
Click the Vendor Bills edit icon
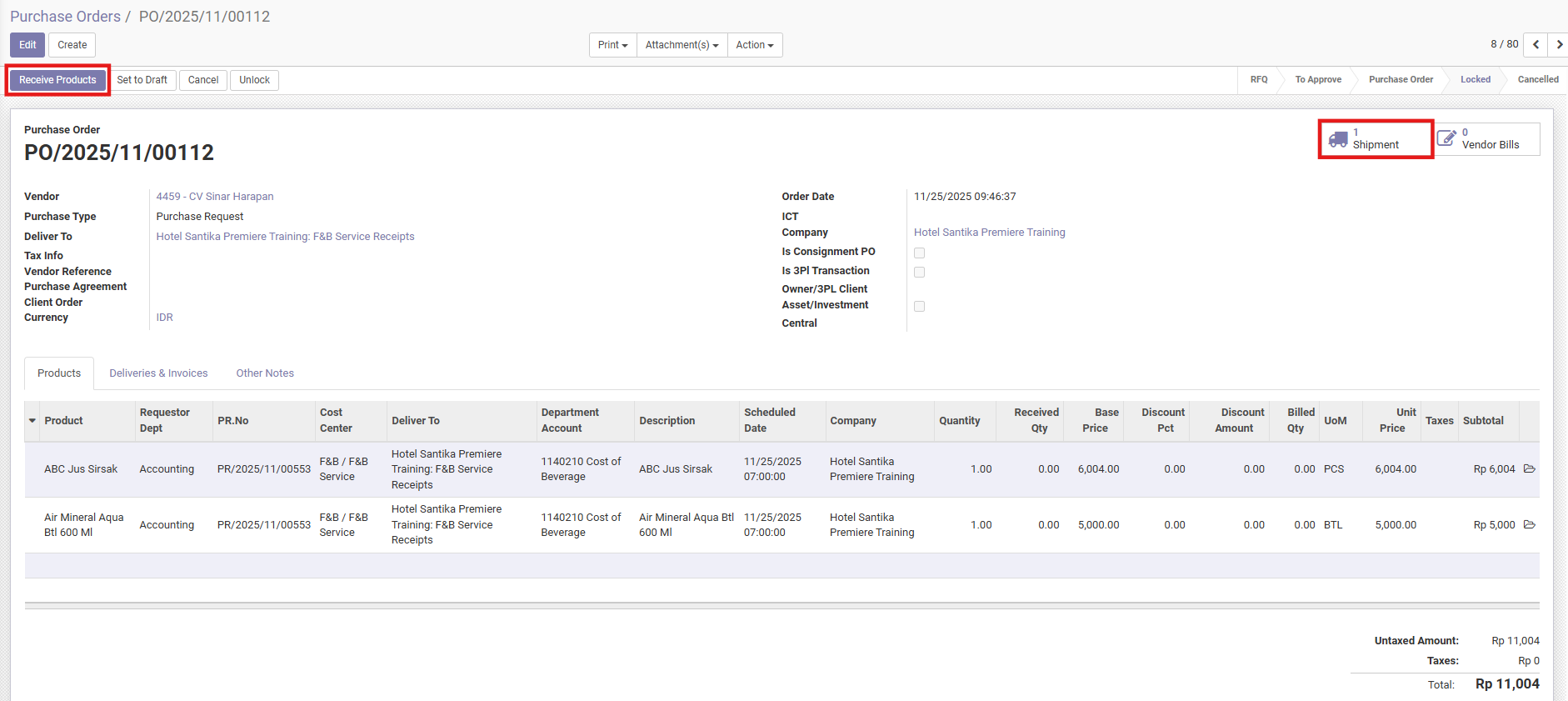point(1446,138)
